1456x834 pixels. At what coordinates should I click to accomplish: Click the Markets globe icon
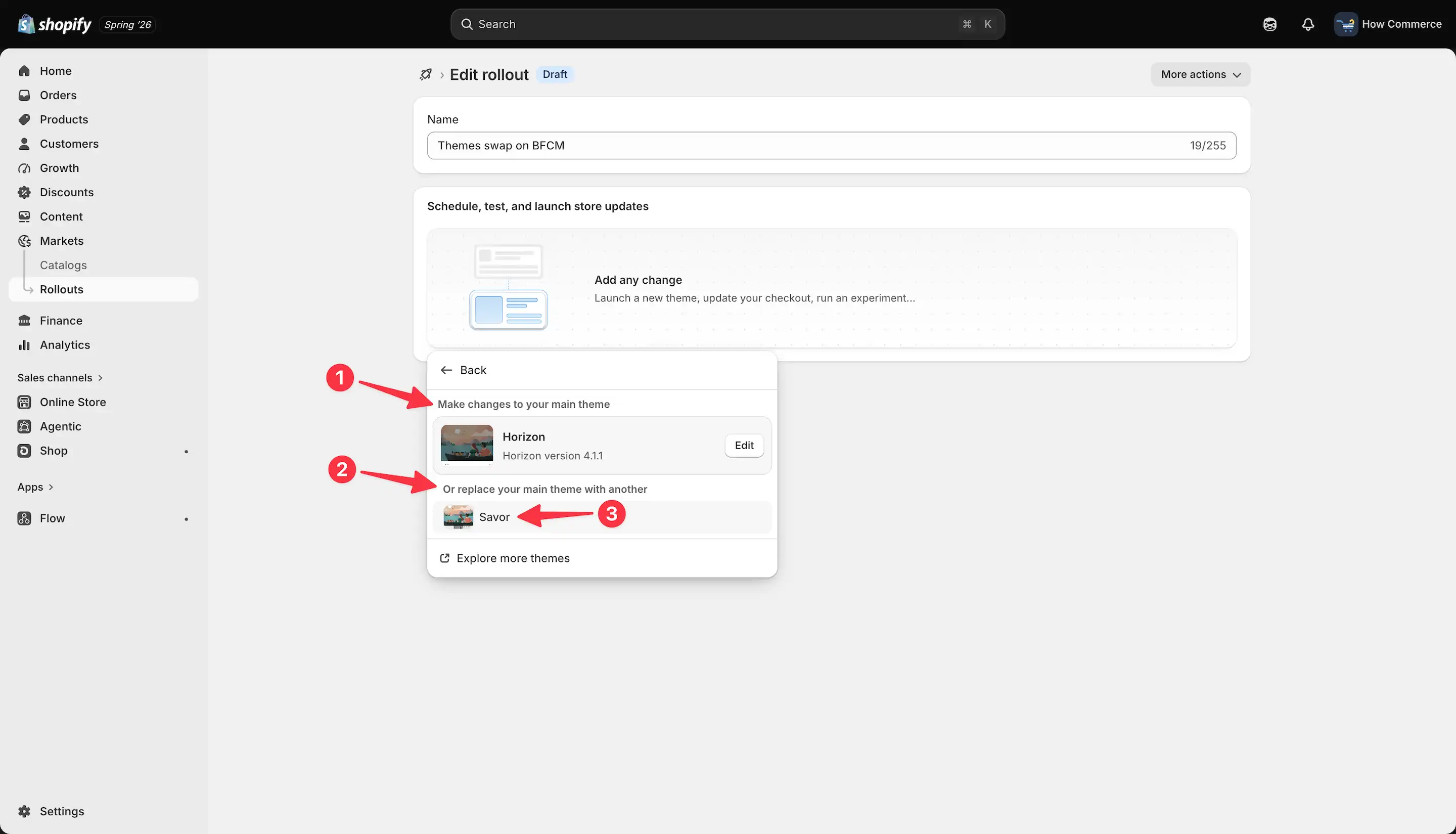pos(24,241)
